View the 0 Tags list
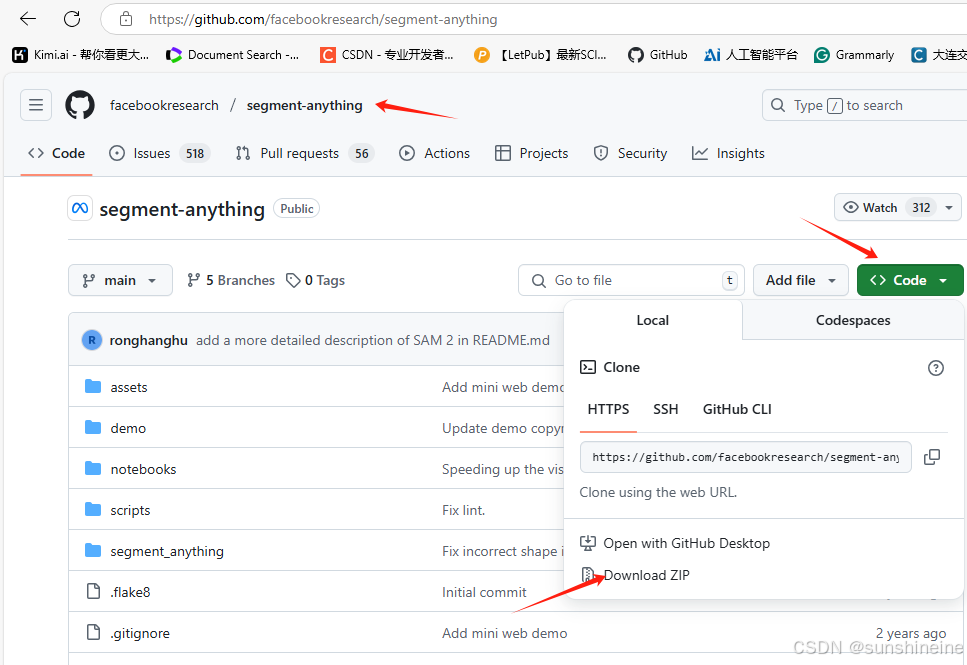This screenshot has height=665, width=967. coord(315,281)
